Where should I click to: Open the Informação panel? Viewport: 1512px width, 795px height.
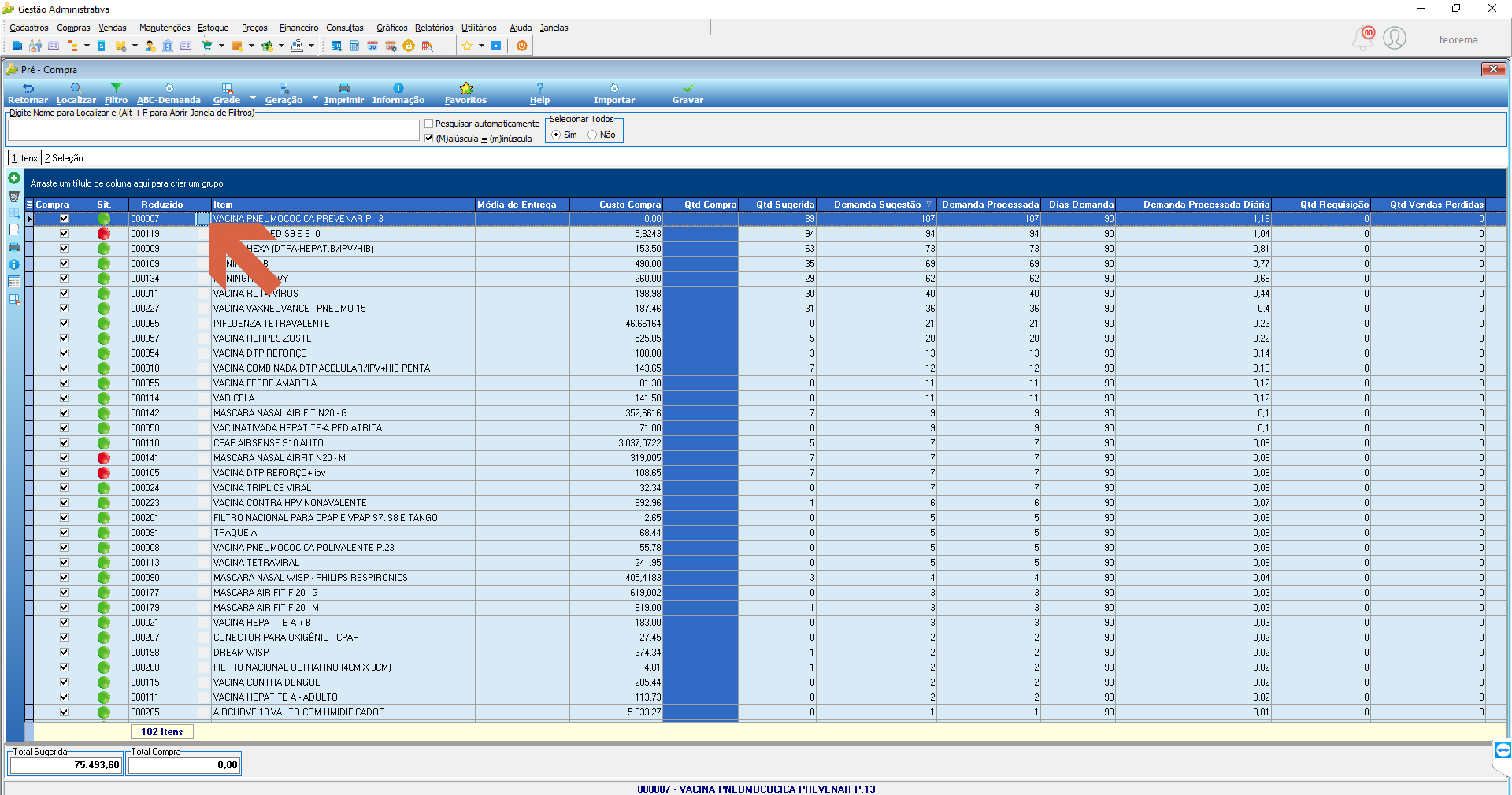[x=398, y=94]
